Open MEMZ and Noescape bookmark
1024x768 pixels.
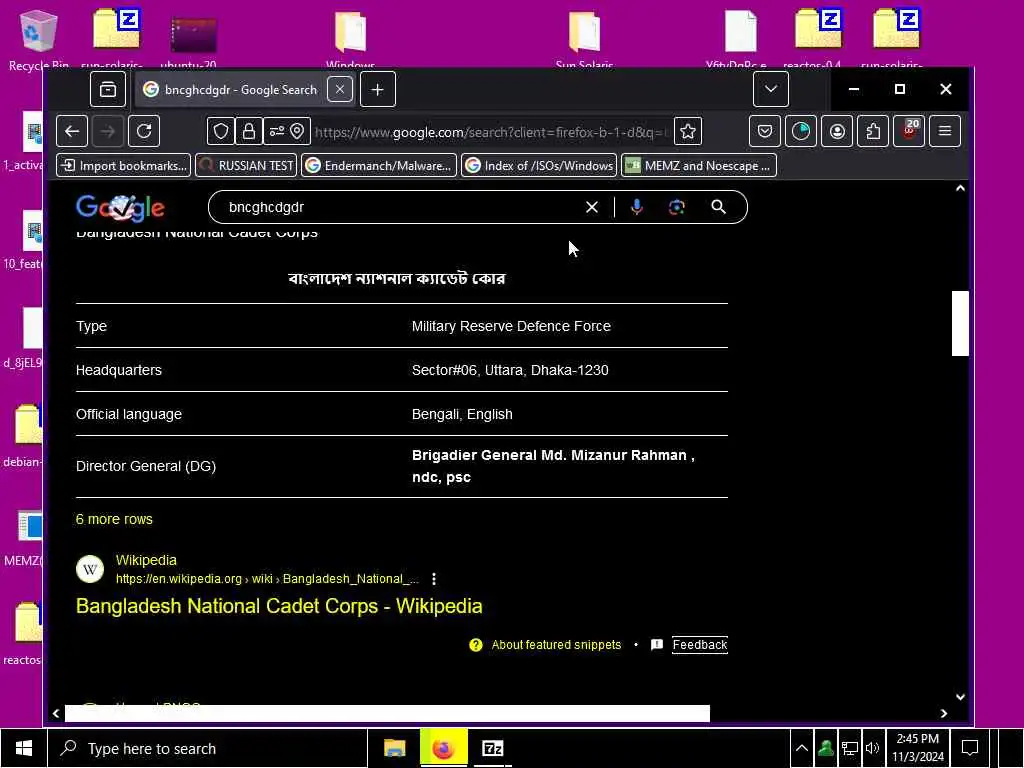point(699,166)
